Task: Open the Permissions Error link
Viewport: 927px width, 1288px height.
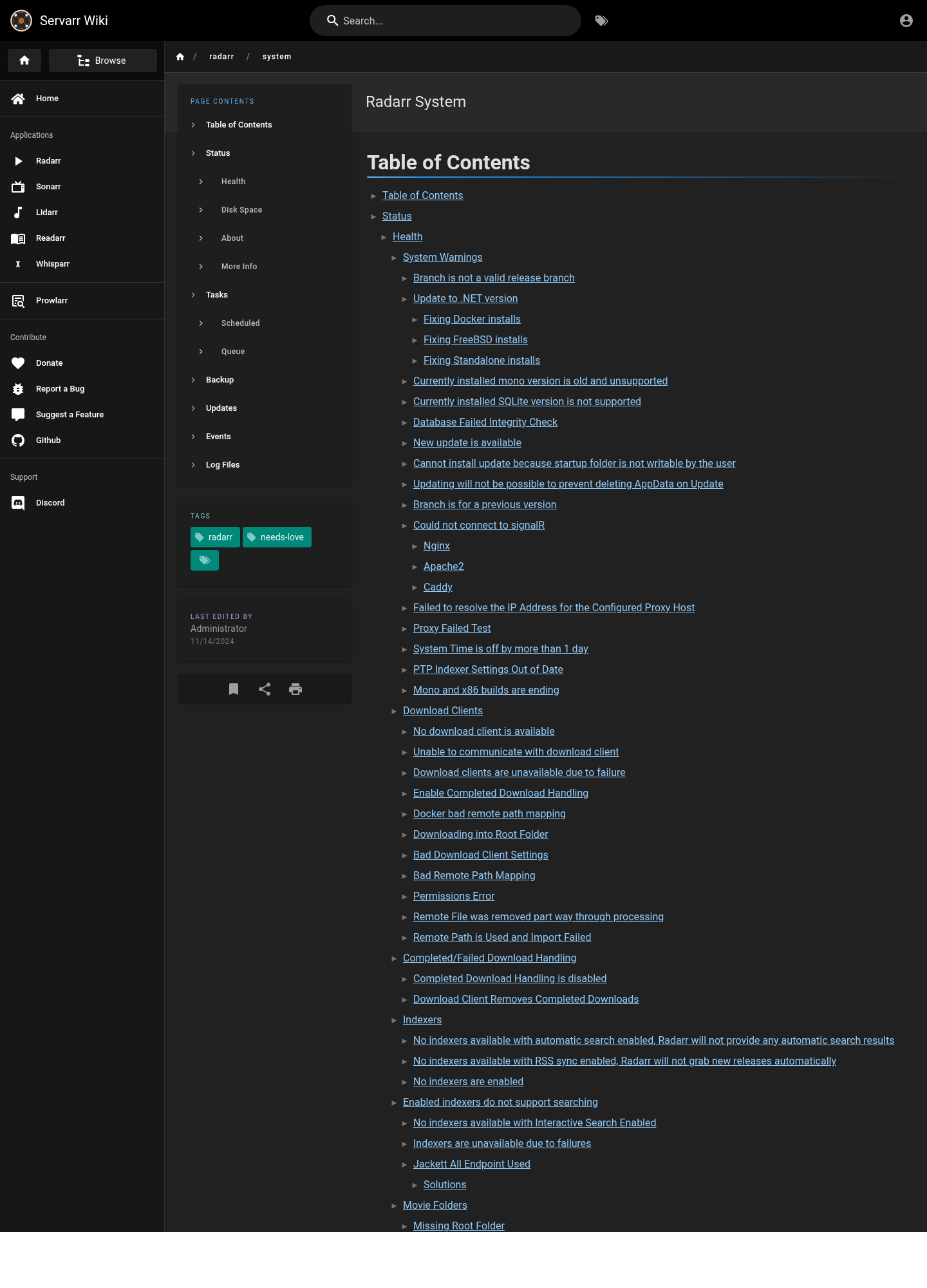Action: click(454, 896)
